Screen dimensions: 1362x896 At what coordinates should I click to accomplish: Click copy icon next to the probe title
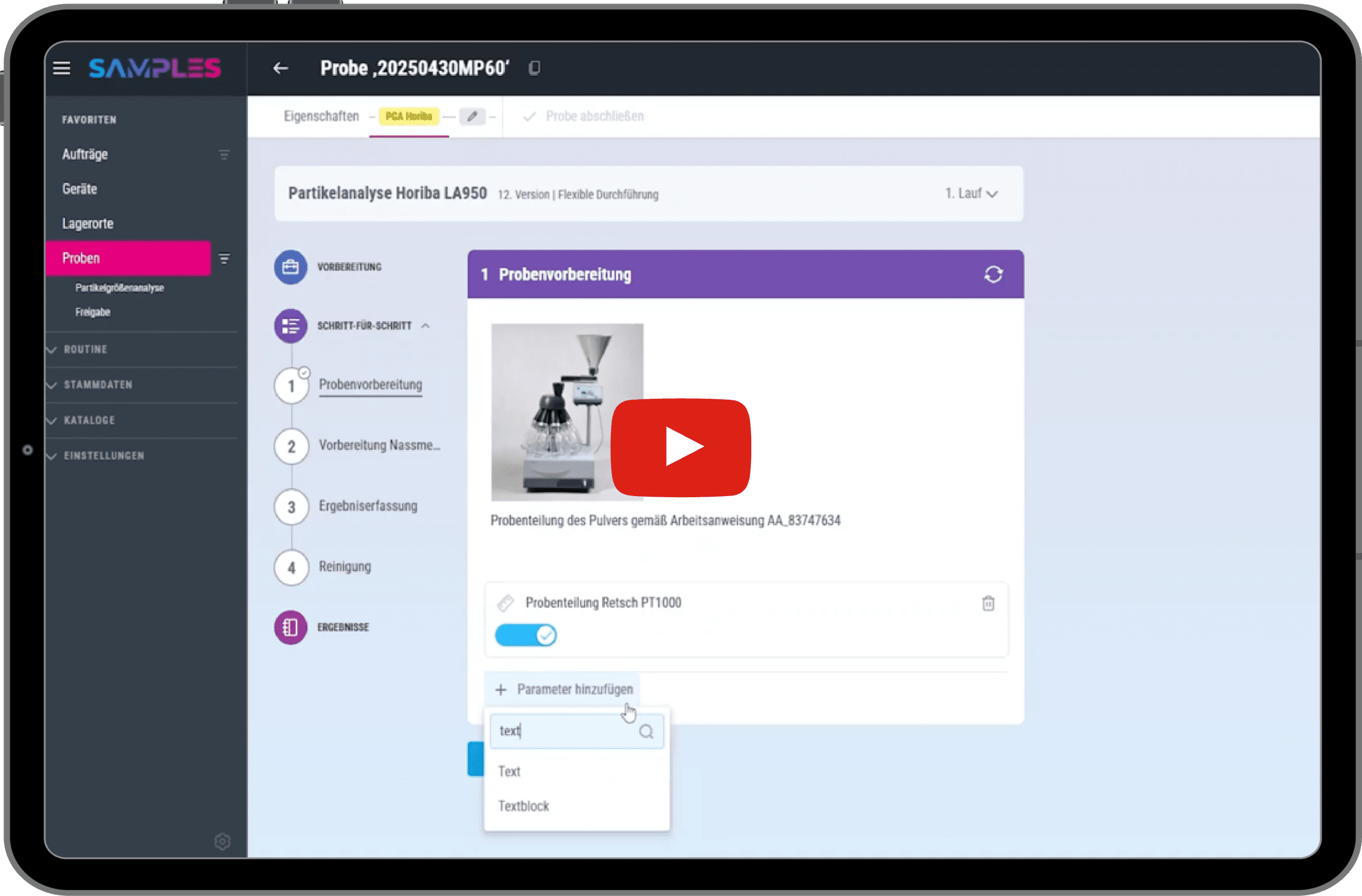pyautogui.click(x=534, y=68)
